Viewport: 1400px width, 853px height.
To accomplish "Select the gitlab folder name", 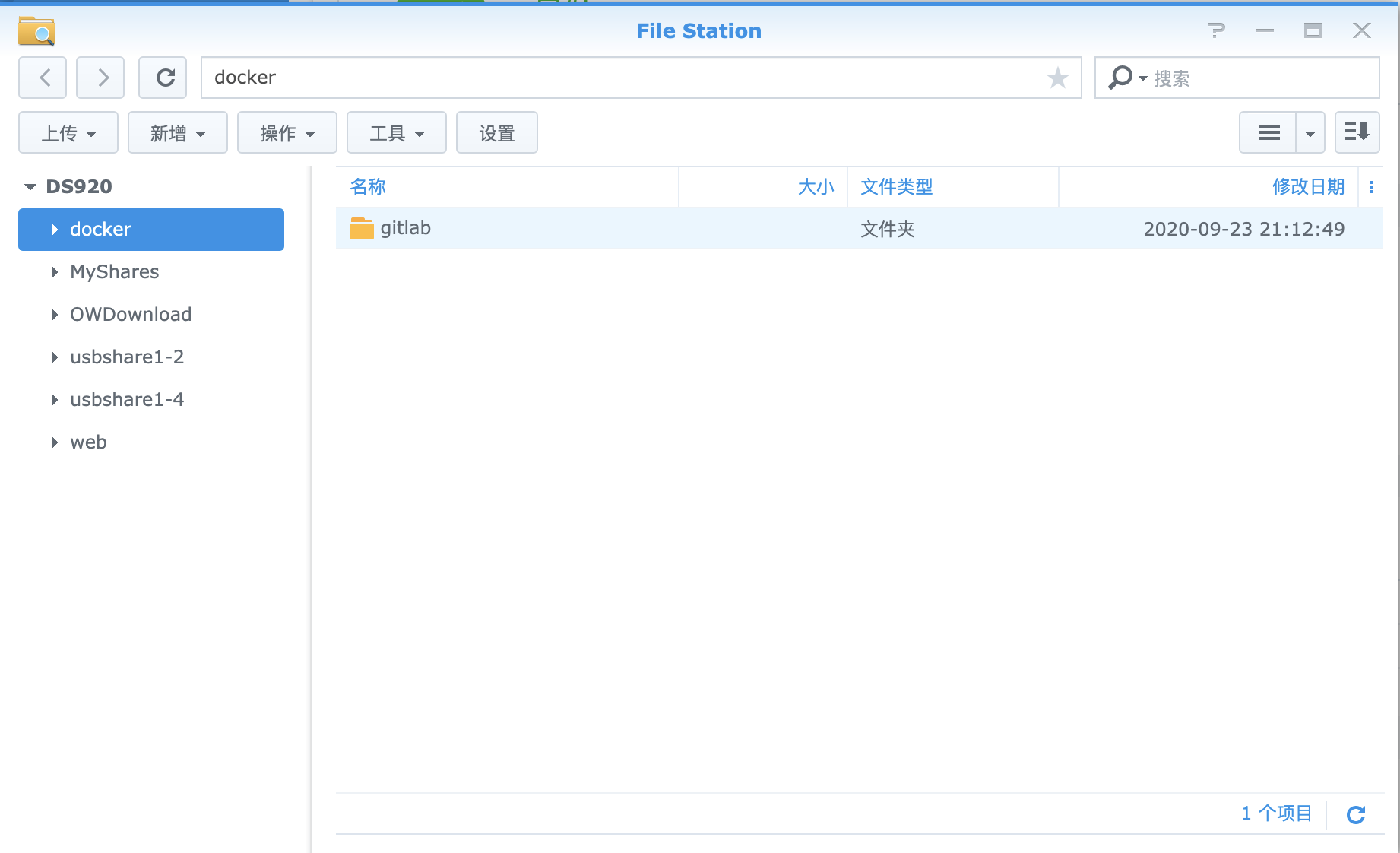I will click(x=406, y=228).
